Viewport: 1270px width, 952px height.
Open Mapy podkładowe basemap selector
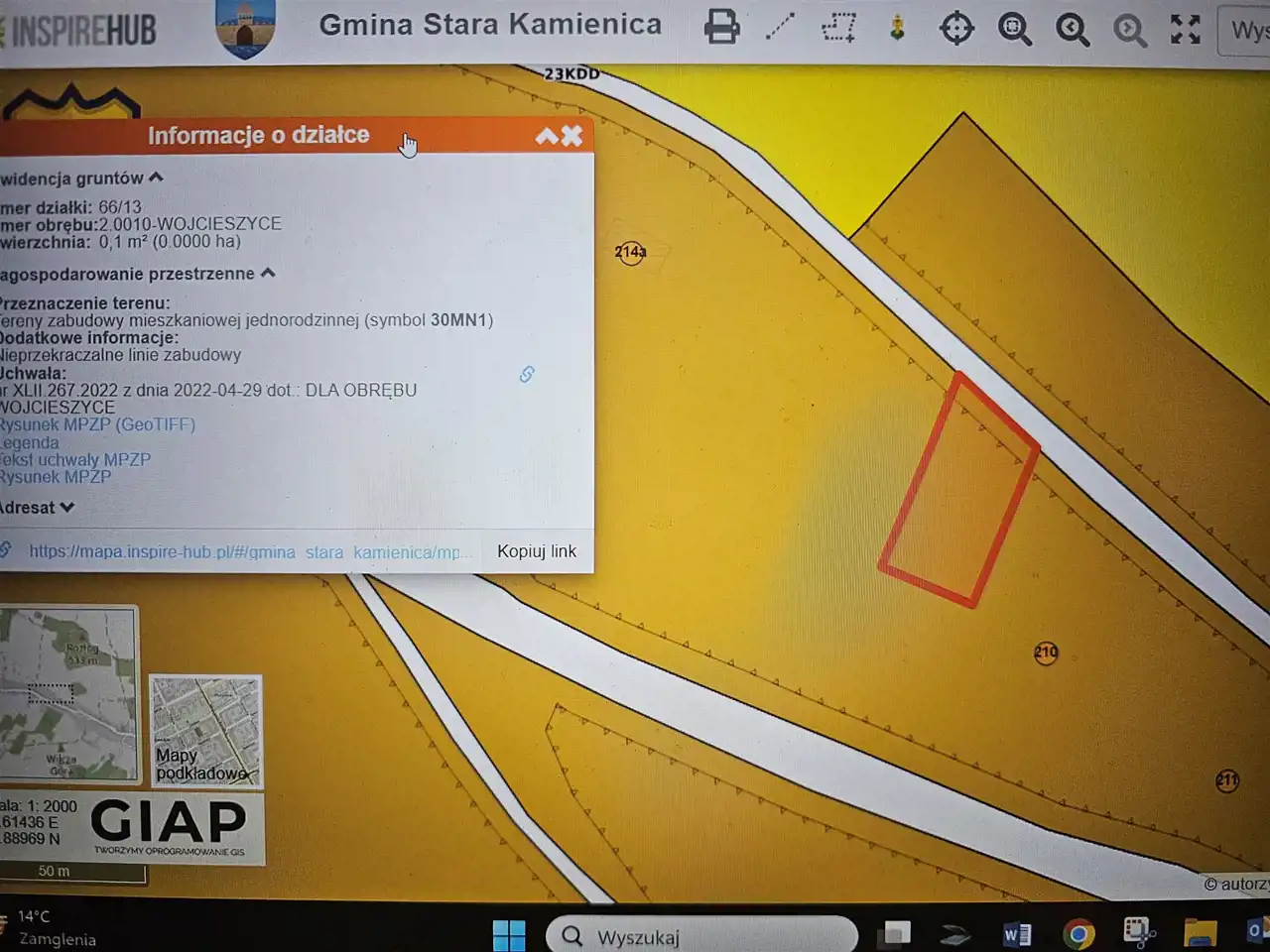pyautogui.click(x=205, y=731)
